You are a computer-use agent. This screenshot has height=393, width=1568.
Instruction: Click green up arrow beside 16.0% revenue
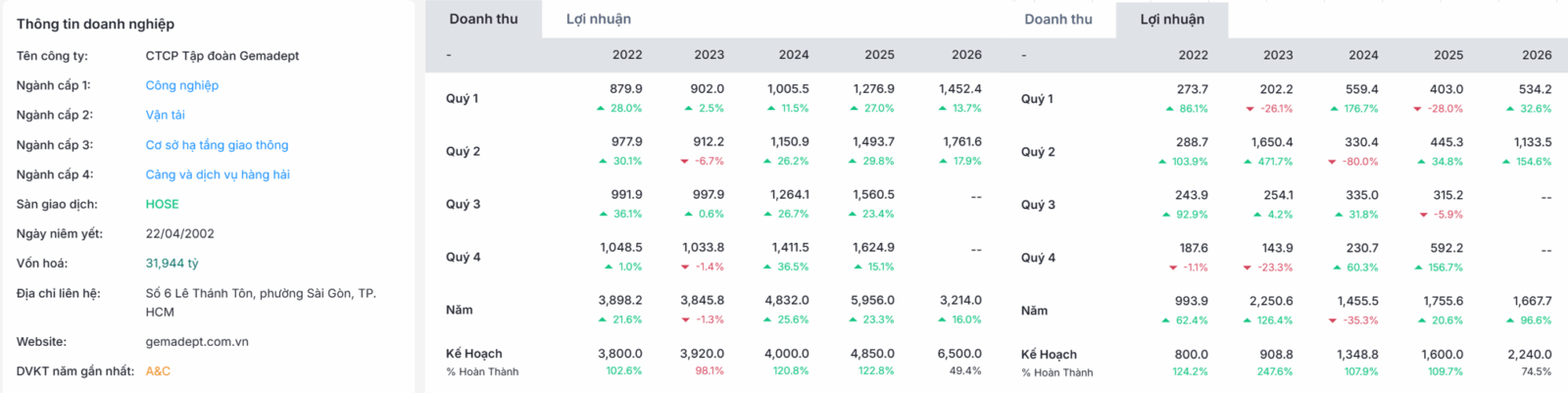[x=943, y=319]
